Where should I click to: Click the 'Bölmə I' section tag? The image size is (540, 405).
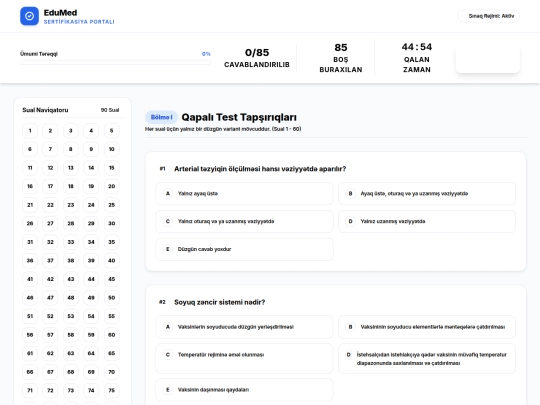tap(162, 117)
